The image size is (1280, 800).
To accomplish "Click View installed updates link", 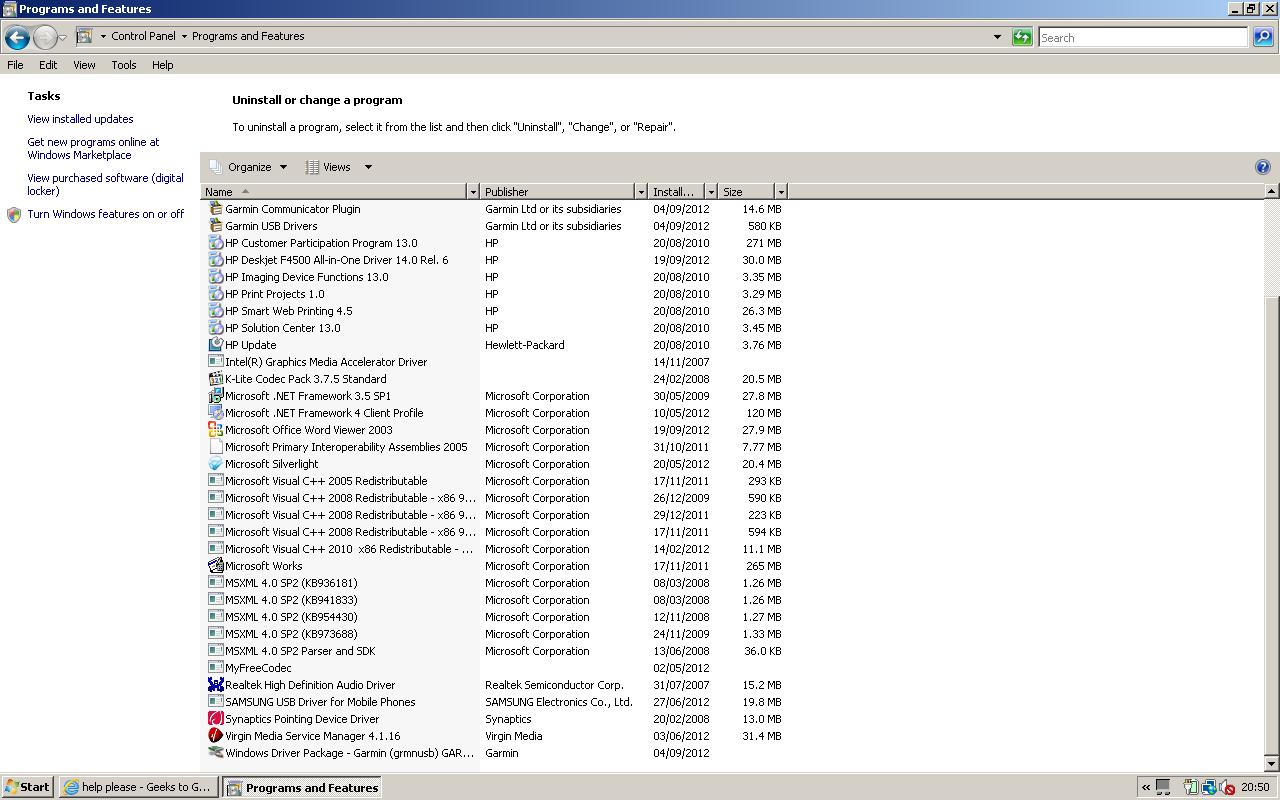I will coord(80,119).
